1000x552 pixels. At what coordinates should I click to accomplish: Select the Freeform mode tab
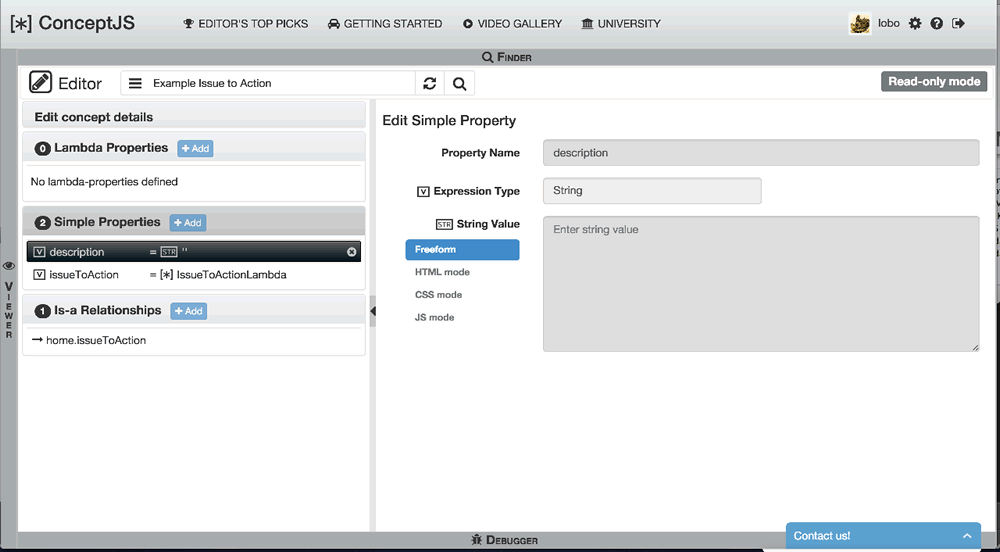(x=462, y=249)
